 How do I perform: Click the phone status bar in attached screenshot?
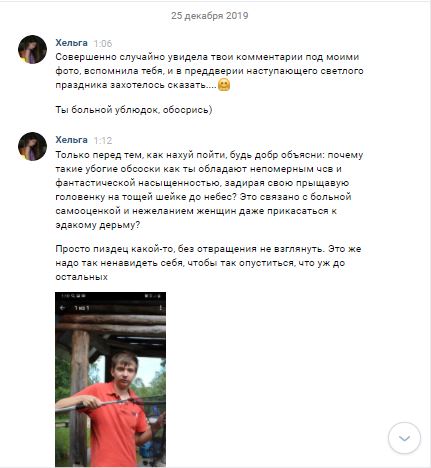coord(110,296)
